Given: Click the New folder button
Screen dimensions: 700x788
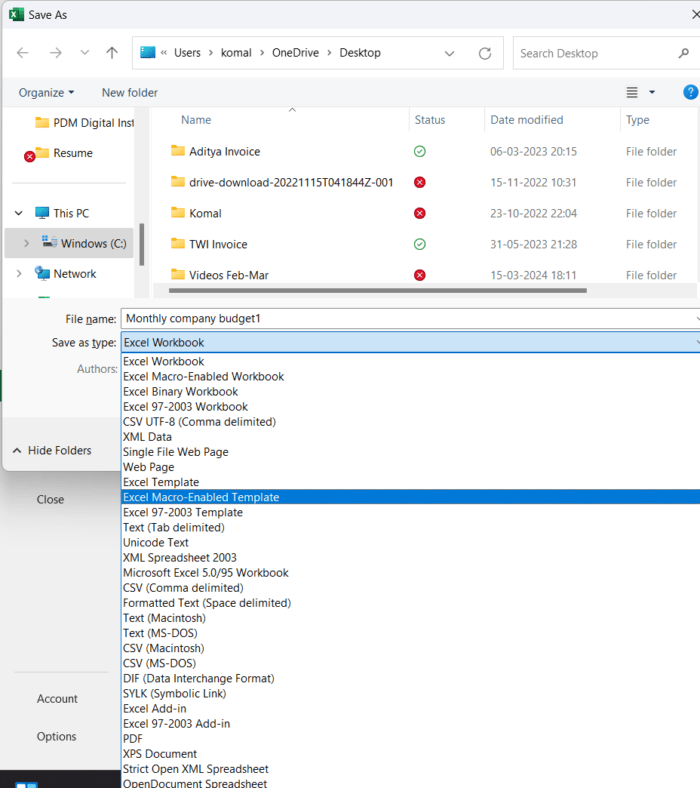Looking at the screenshot, I should 130,92.
